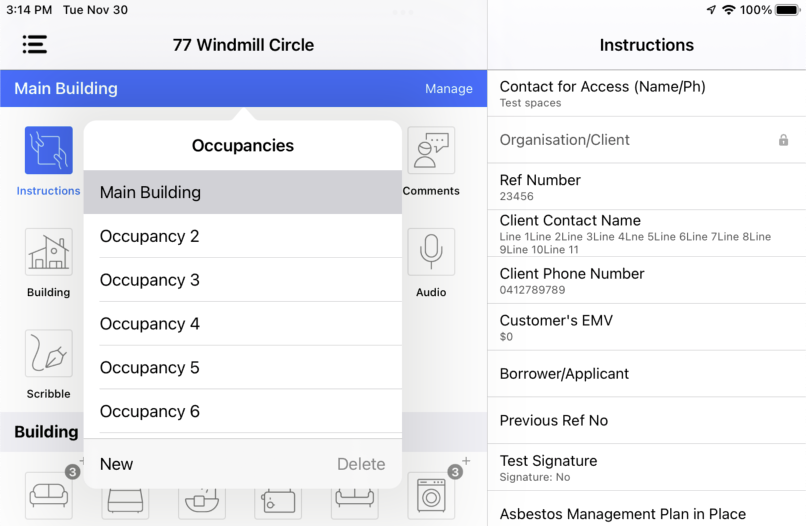Screen dimensions: 806x526
Task: Tap Delete in the Occupancies popover
Action: pos(361,464)
